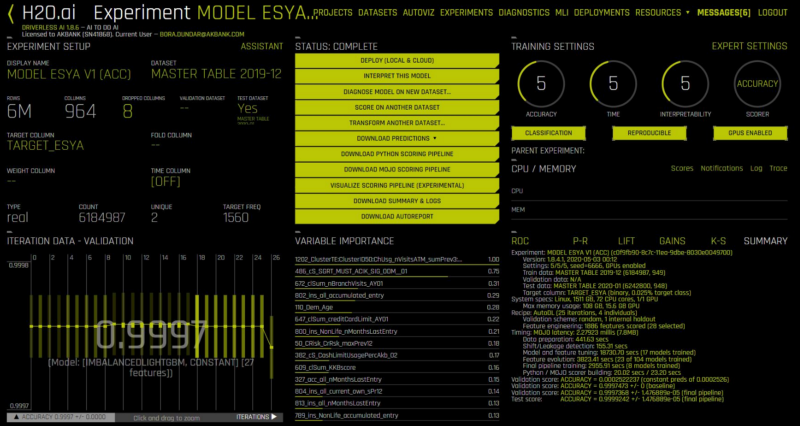Viewport: 800px width, 426px height.
Task: Select variable 802_ins_all_accumulated_entry
Action: point(397,296)
